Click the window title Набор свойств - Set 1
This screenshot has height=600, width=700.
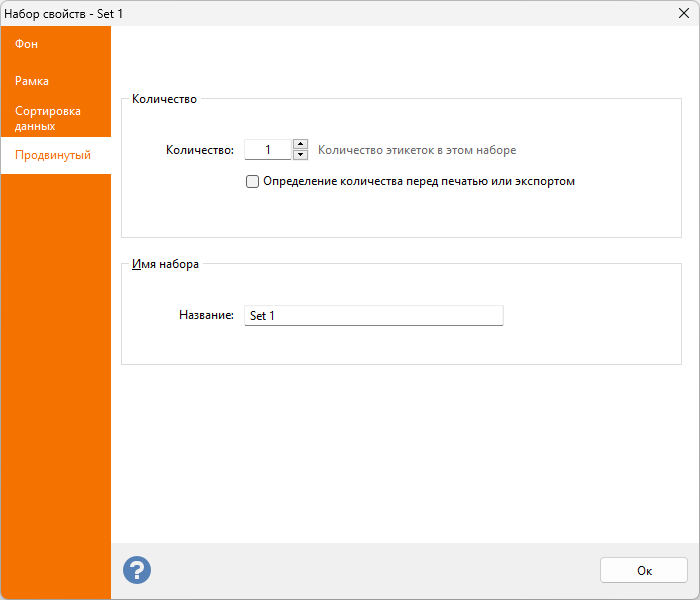[x=63, y=14]
